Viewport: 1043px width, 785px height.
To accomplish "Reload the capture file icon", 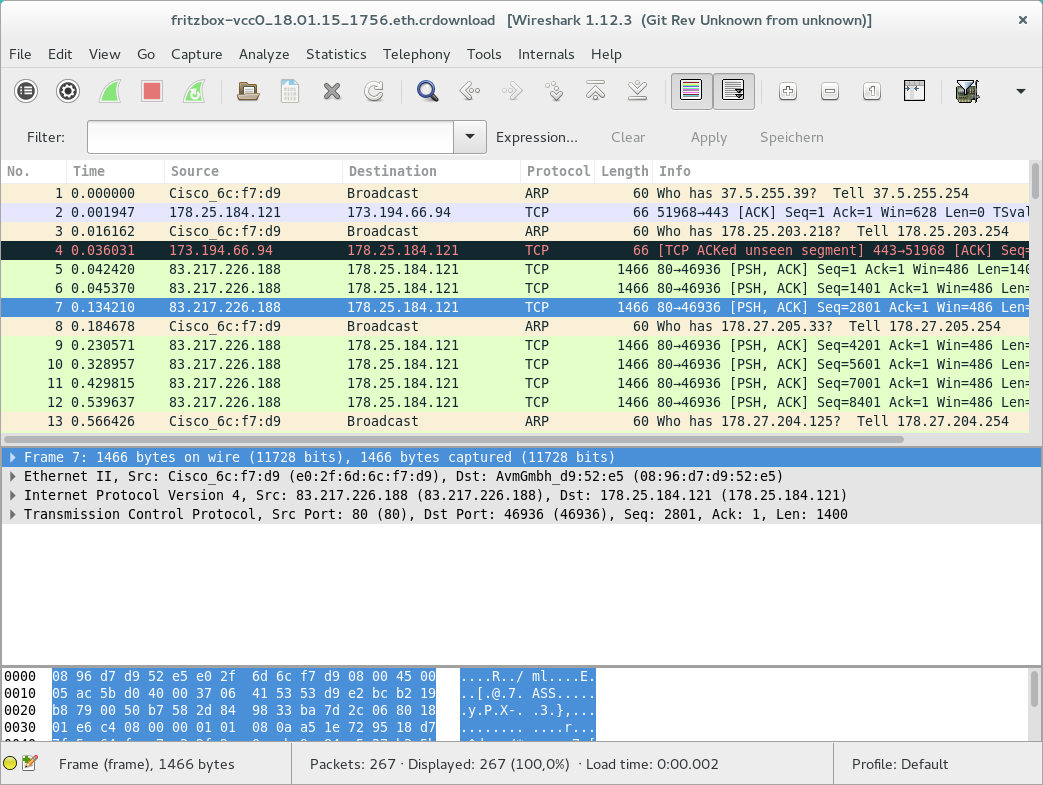I will pos(374,92).
